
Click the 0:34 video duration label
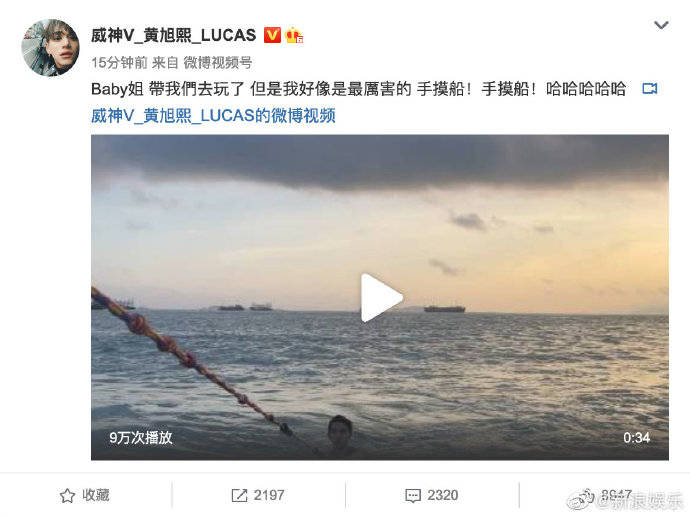(x=636, y=438)
